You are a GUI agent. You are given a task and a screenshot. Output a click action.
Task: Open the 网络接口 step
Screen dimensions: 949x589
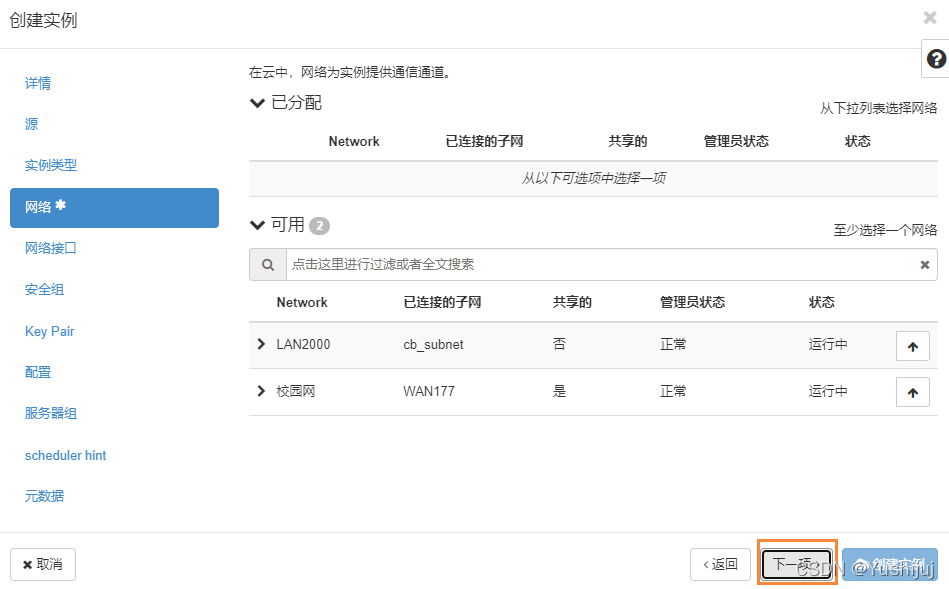(x=51, y=248)
